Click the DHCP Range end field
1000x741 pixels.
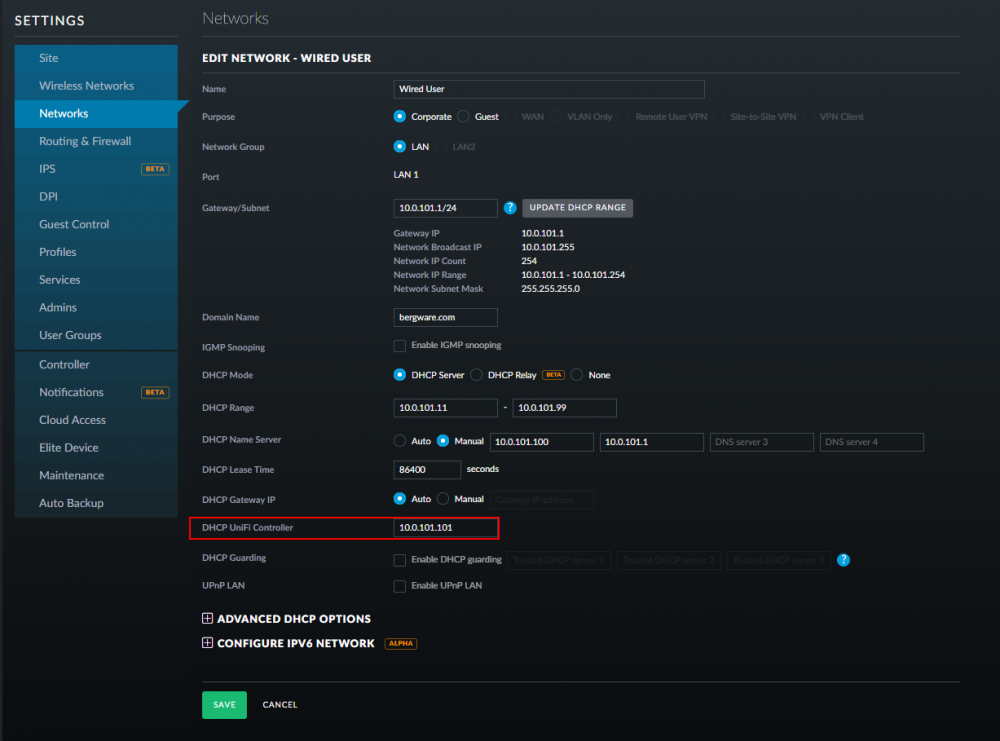pos(564,407)
